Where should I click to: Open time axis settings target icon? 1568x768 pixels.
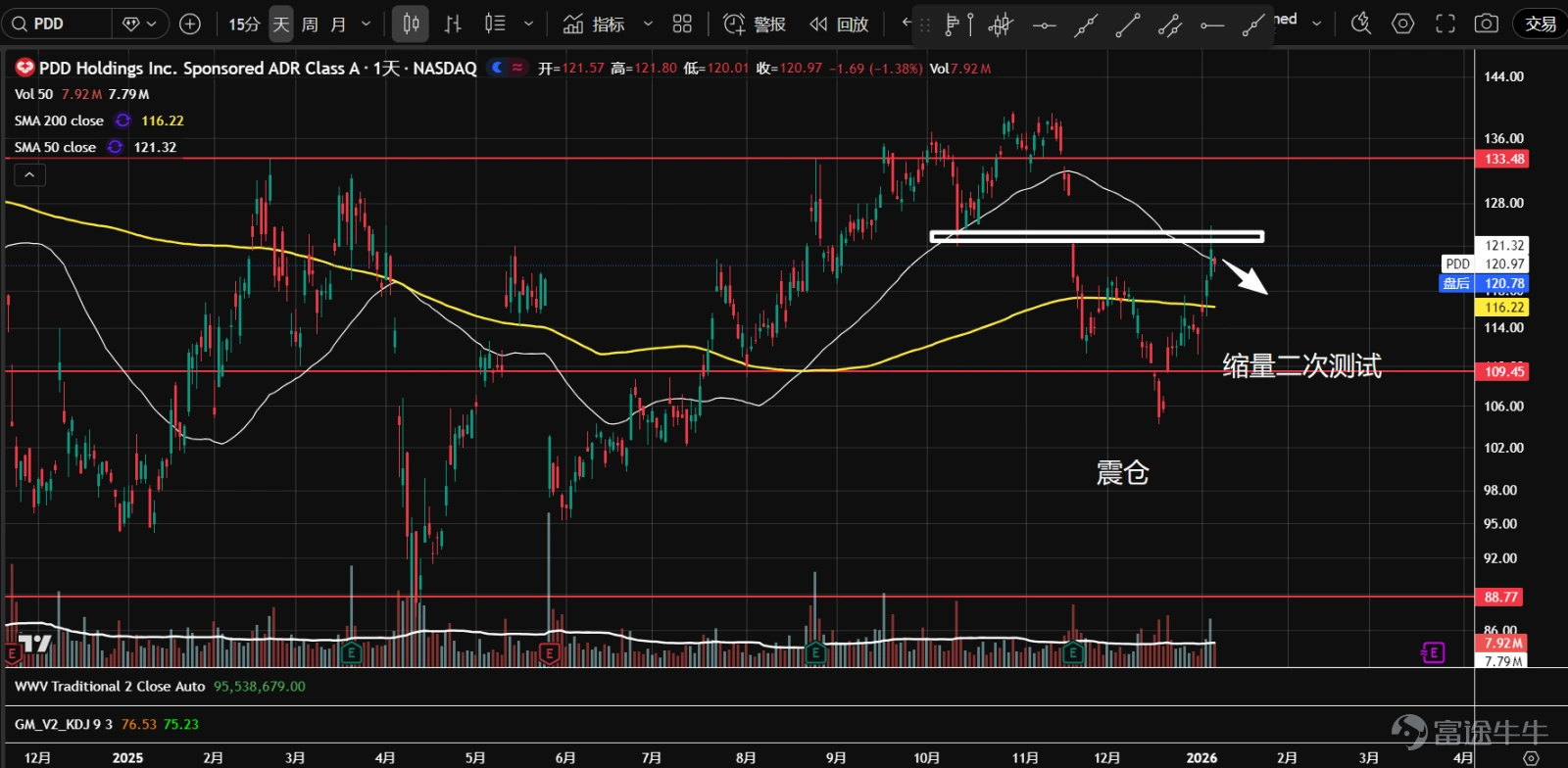1532,757
